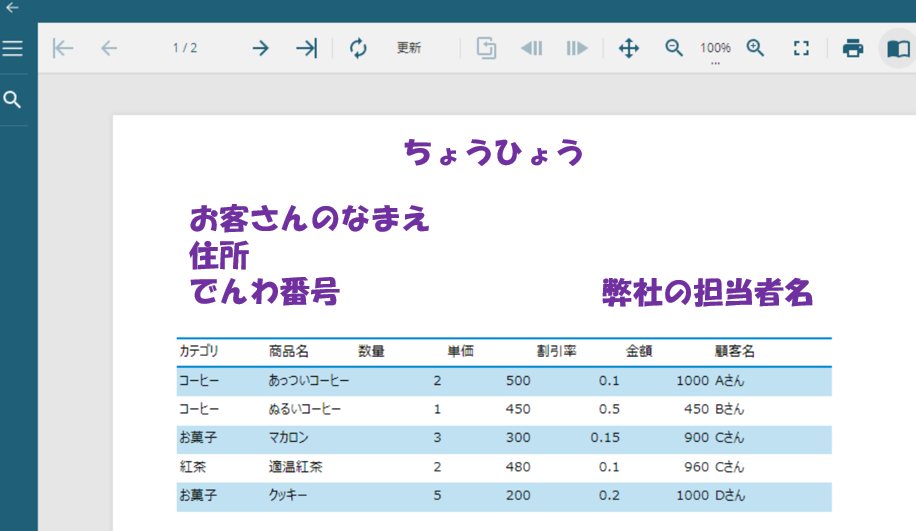Image resolution: width=916 pixels, height=531 pixels.
Task: Jump to the last page
Action: tap(306, 48)
